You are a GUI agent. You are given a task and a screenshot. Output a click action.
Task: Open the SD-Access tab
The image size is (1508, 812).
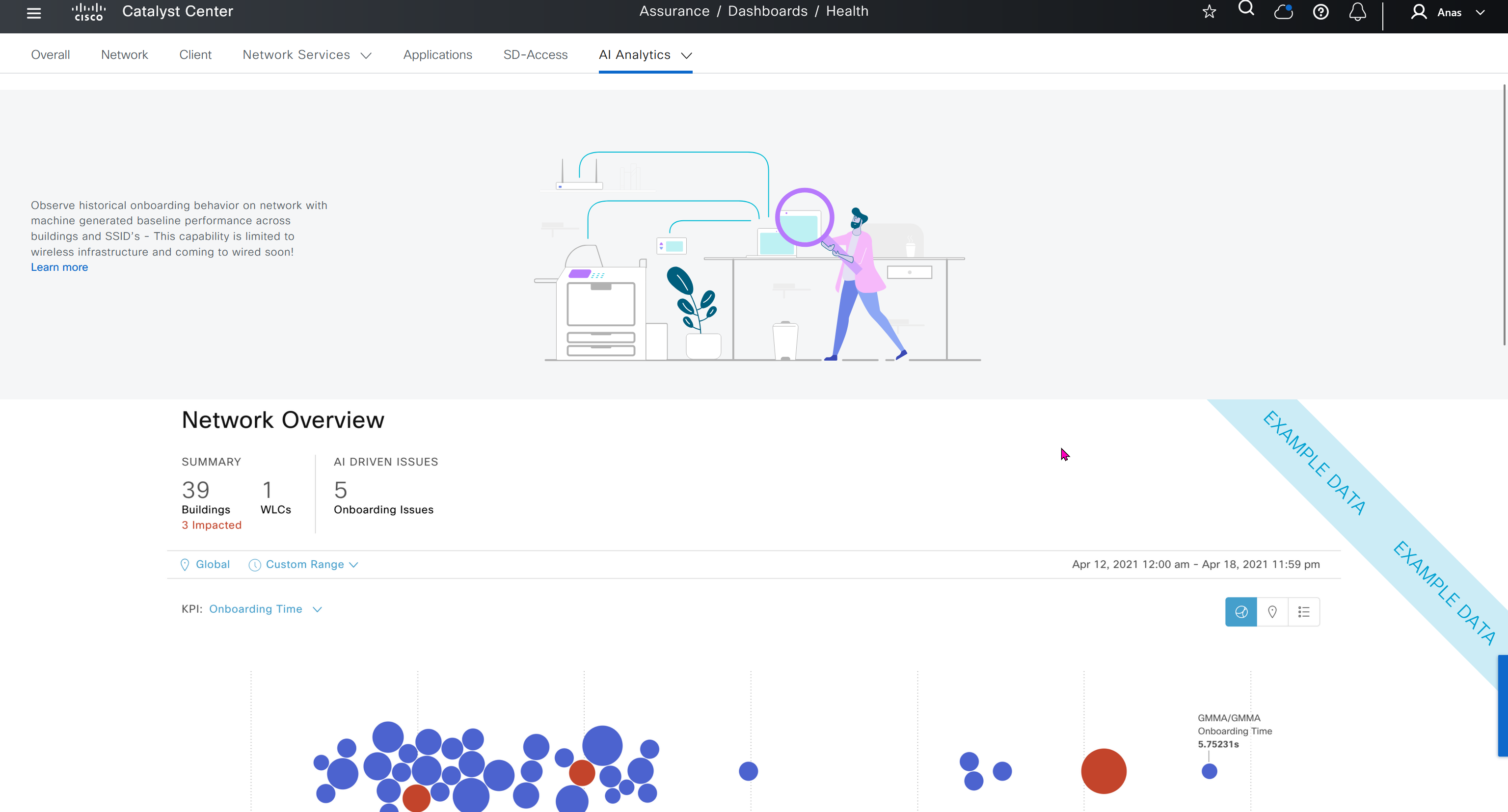tap(535, 55)
